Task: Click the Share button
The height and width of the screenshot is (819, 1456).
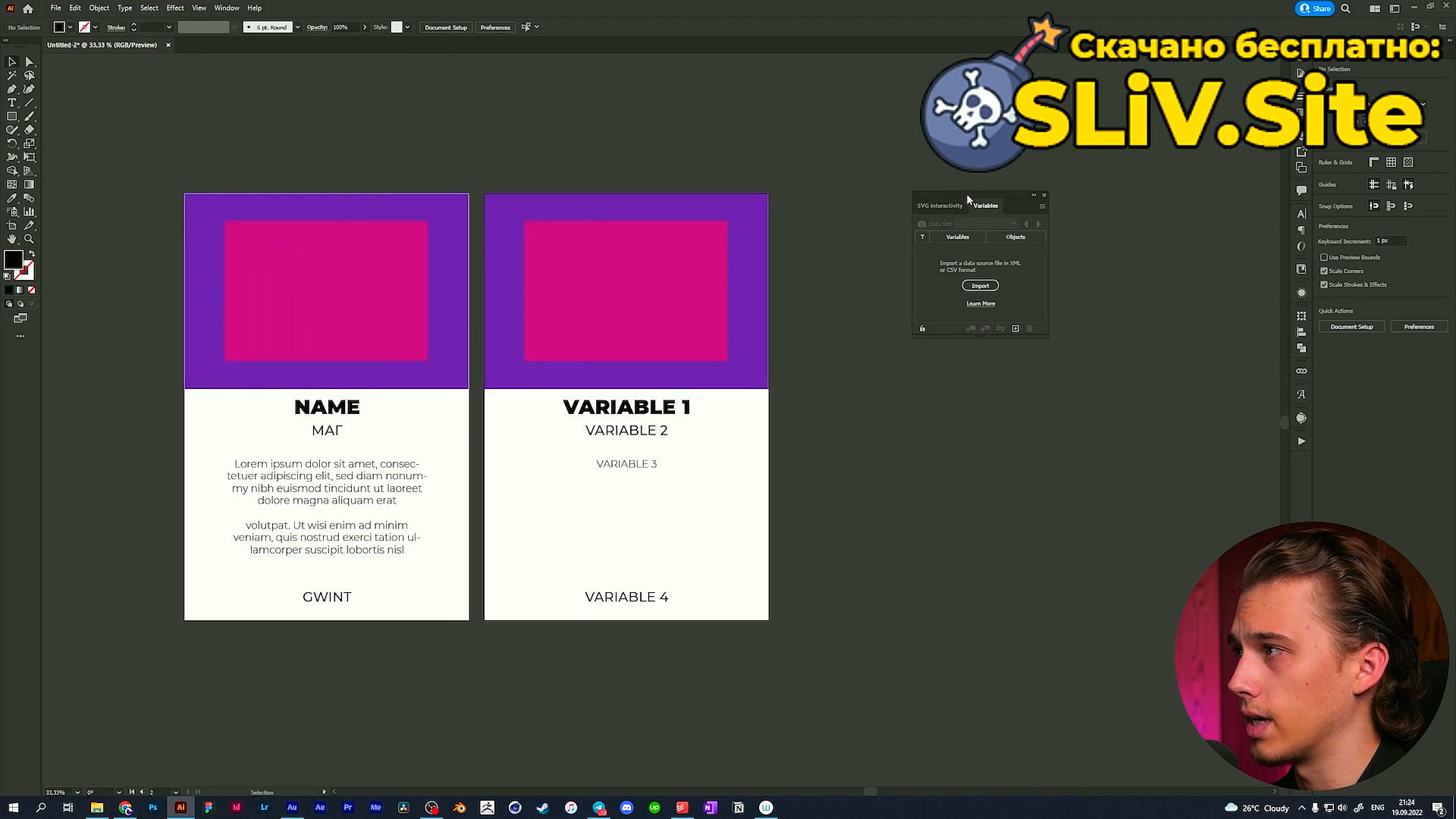Action: coord(1315,9)
